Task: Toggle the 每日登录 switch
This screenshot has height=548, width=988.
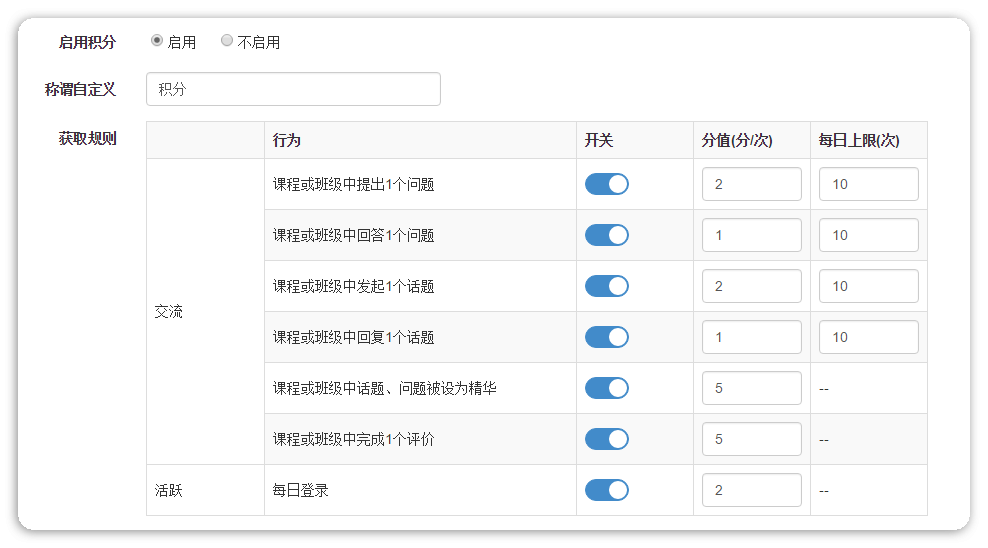Action: tap(607, 490)
